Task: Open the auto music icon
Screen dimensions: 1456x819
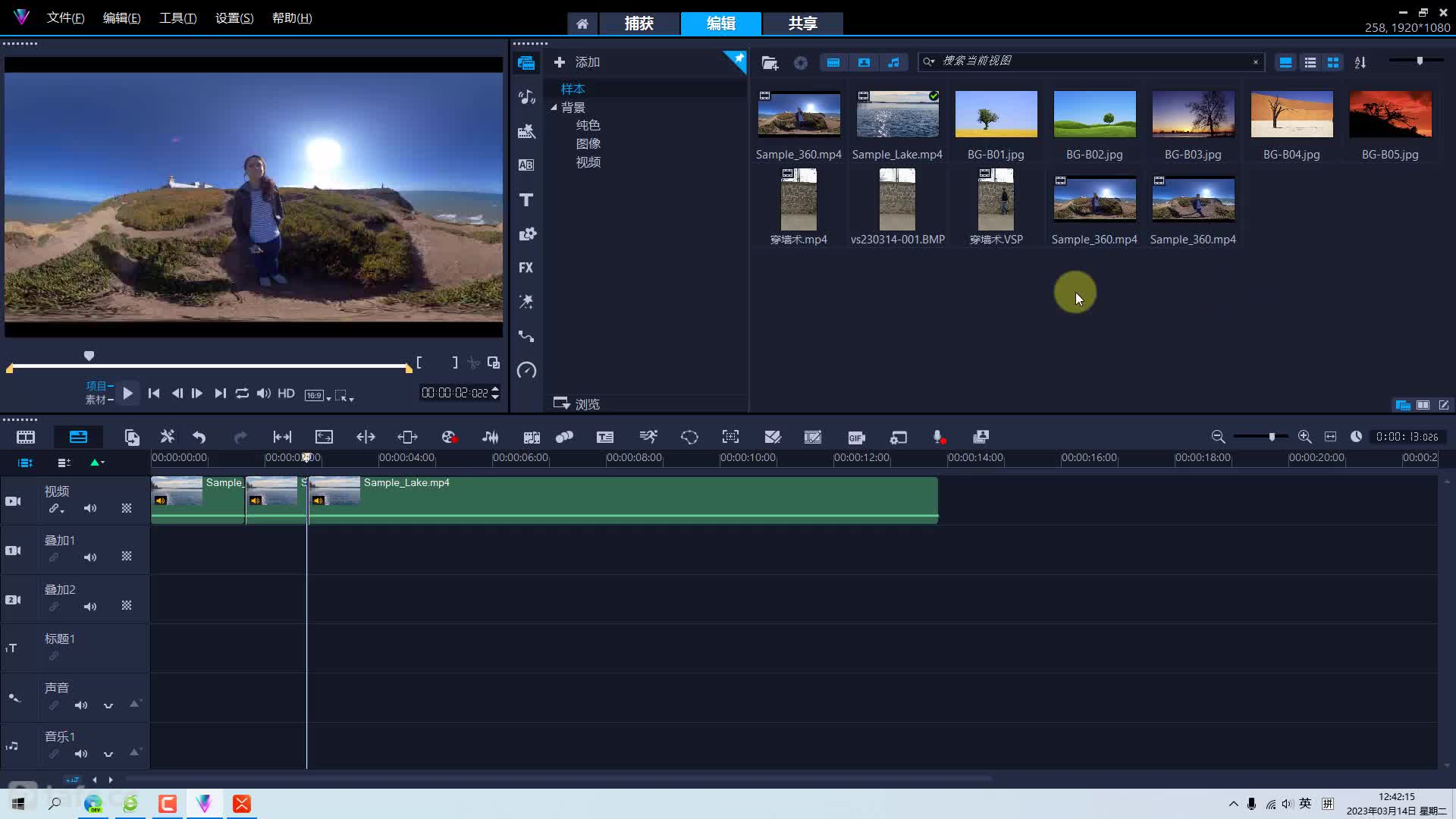Action: click(532, 437)
